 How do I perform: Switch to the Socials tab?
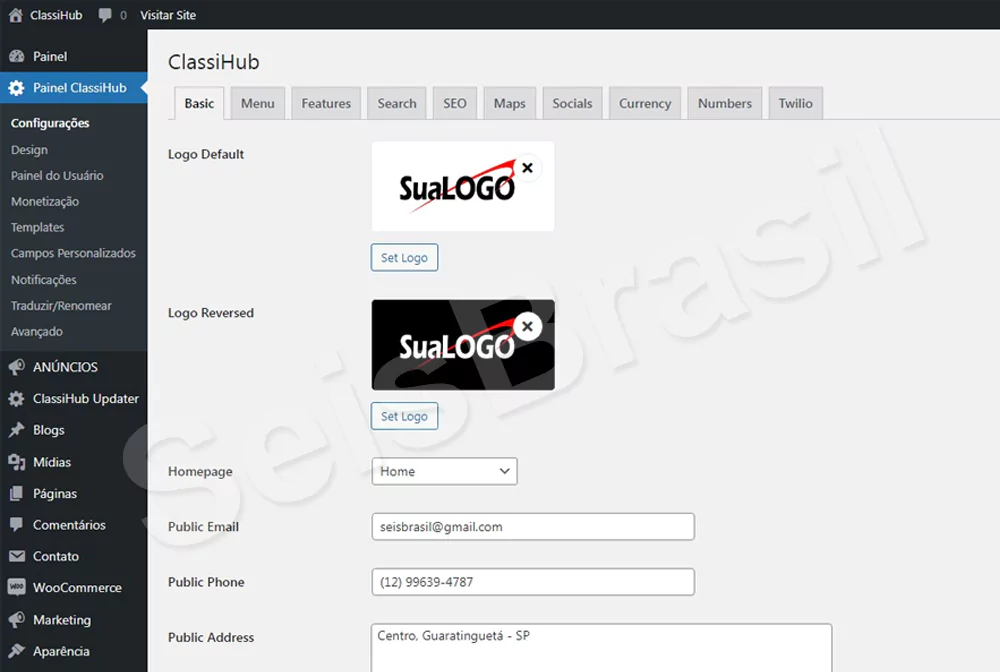[x=572, y=103]
